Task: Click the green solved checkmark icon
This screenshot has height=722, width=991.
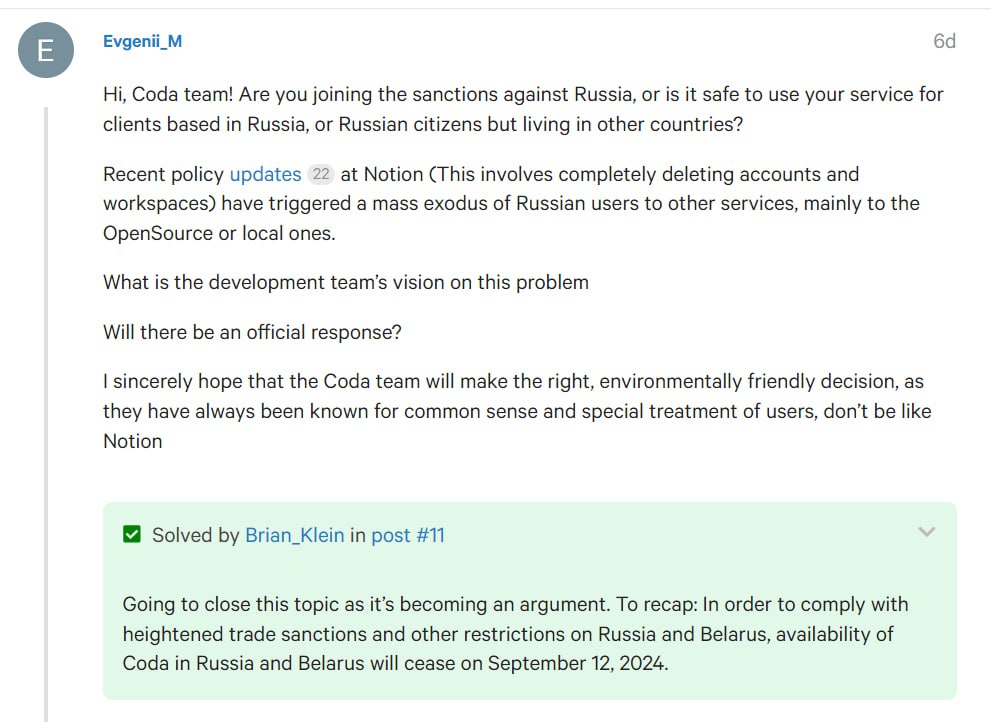Action: point(131,535)
